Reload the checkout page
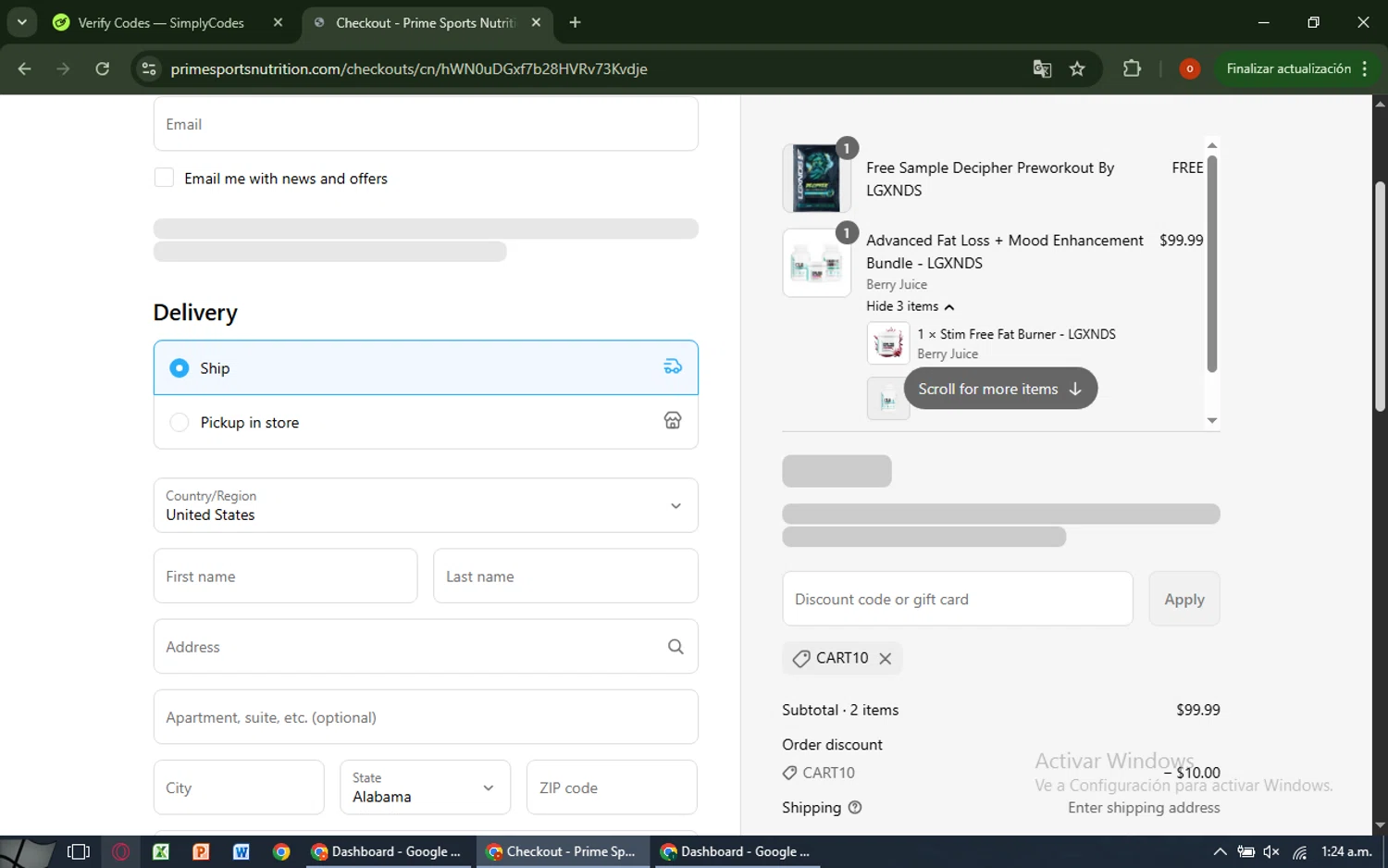The height and width of the screenshot is (868, 1388). click(103, 68)
